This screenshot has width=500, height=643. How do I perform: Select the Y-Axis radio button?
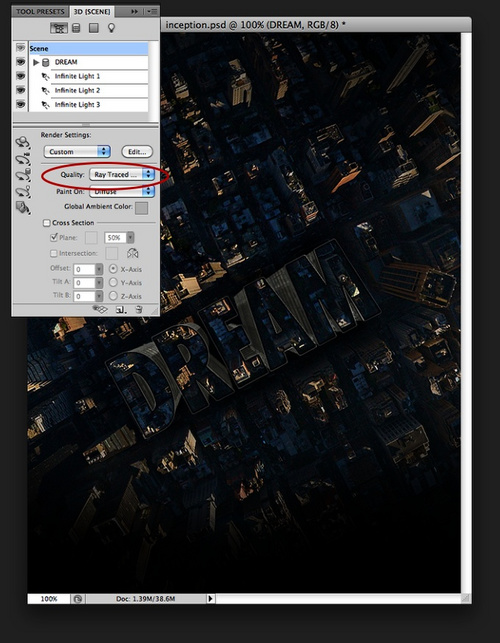point(113,283)
